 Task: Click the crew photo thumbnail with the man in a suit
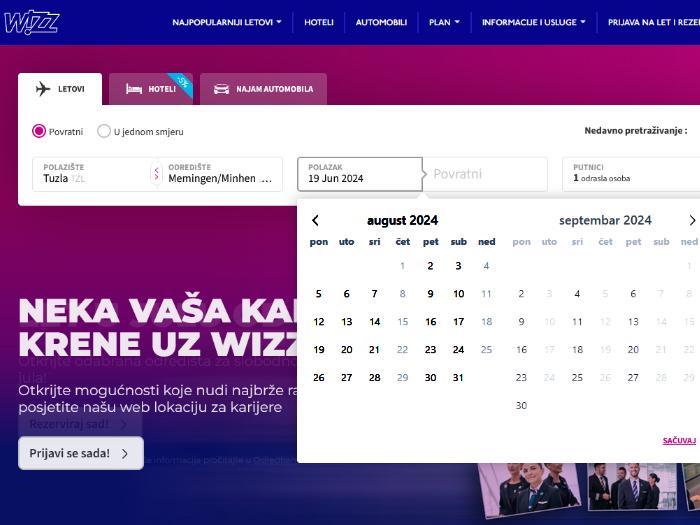[x=631, y=487]
